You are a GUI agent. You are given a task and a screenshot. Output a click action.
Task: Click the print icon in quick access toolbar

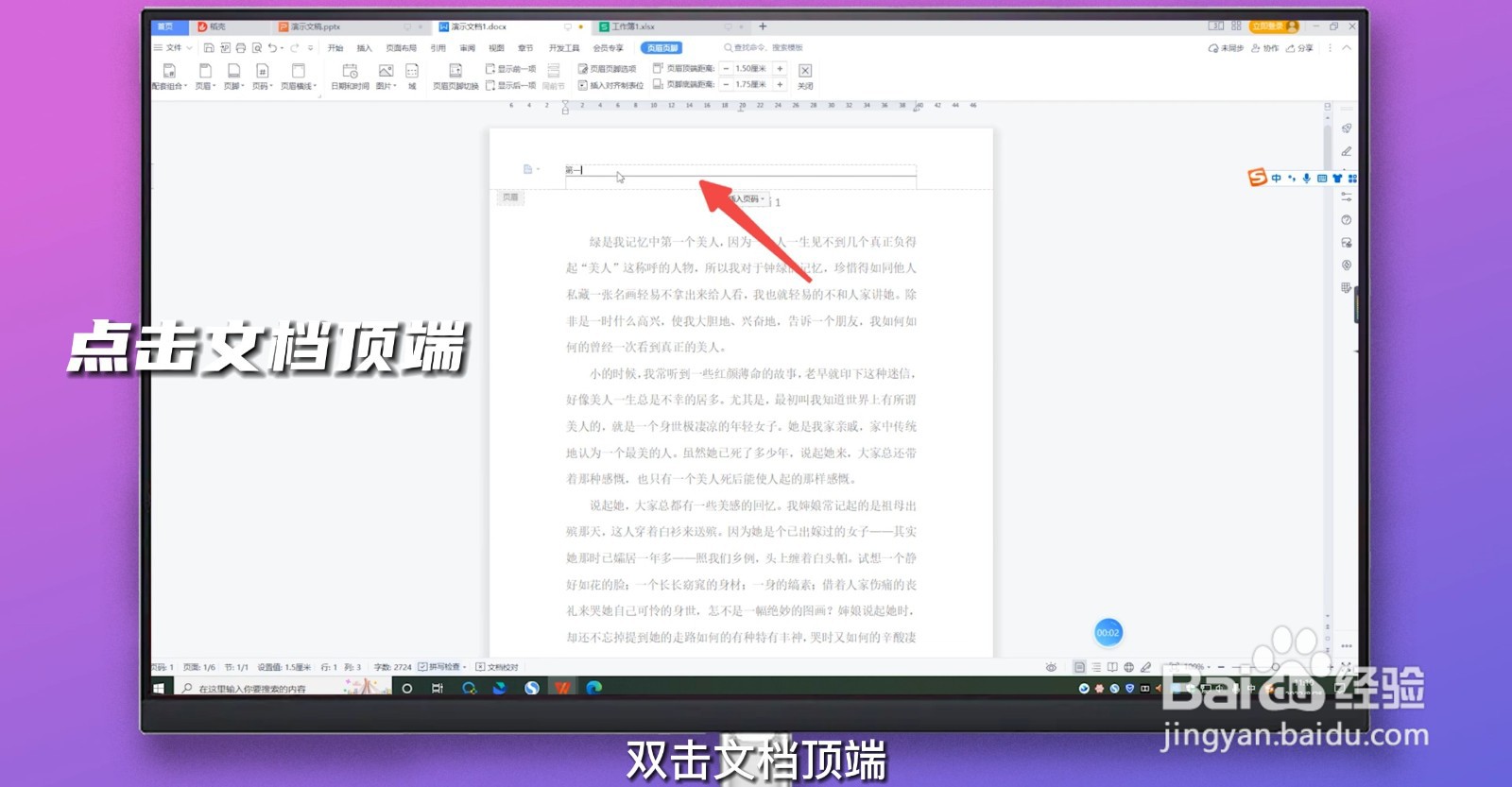(x=240, y=47)
